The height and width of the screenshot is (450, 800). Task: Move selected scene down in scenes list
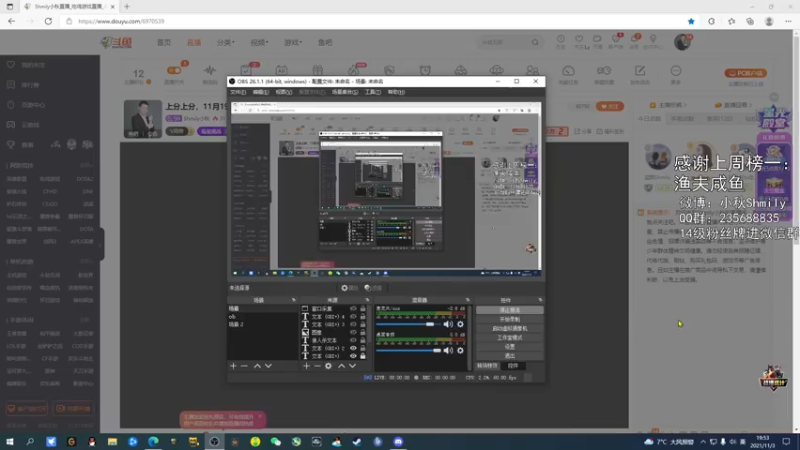point(268,366)
